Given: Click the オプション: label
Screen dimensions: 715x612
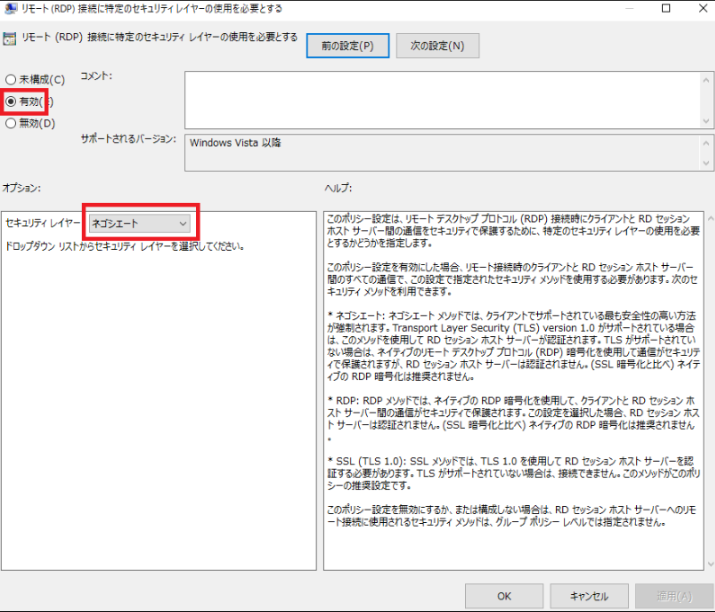Looking at the screenshot, I should [21, 188].
